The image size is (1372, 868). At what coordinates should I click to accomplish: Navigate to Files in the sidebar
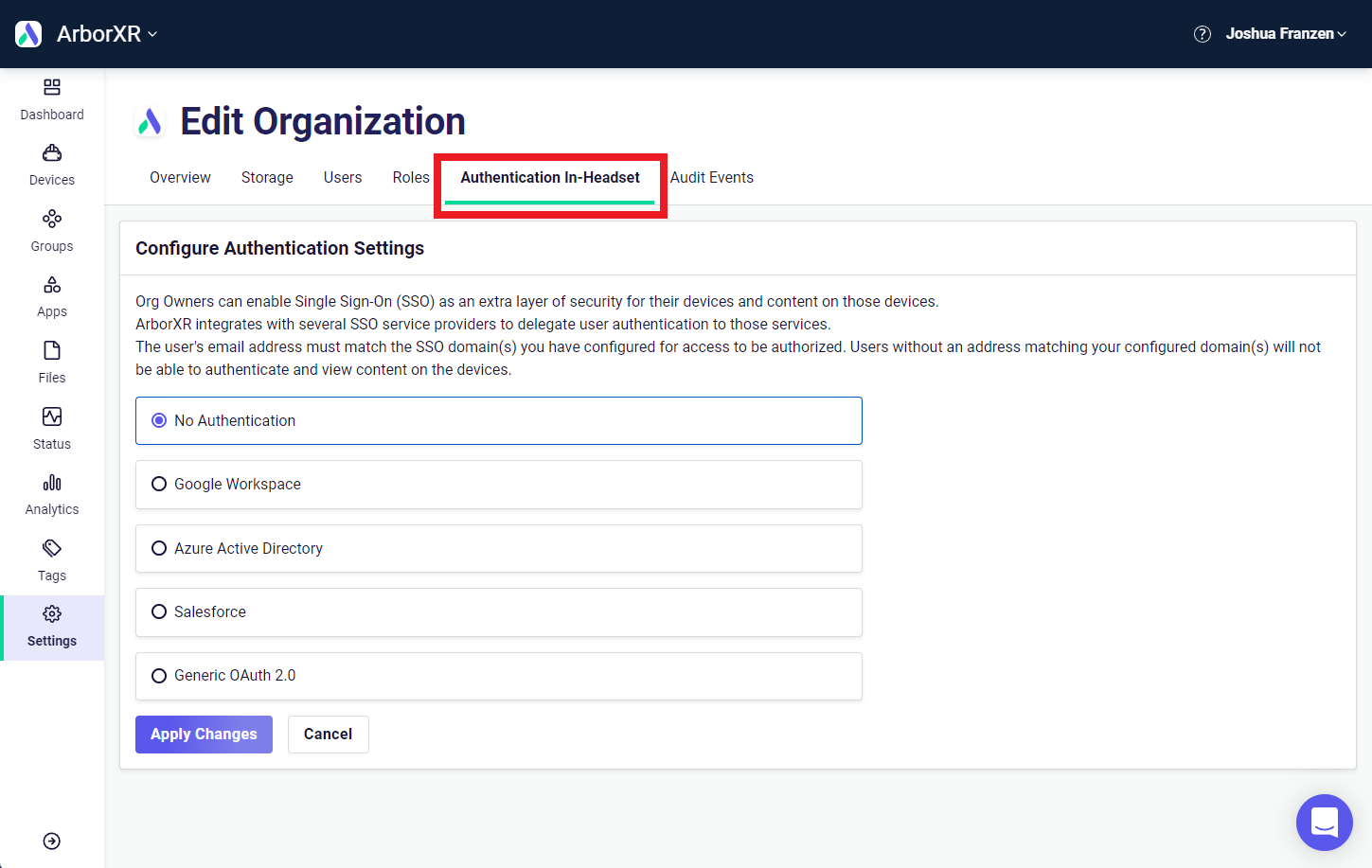(52, 363)
